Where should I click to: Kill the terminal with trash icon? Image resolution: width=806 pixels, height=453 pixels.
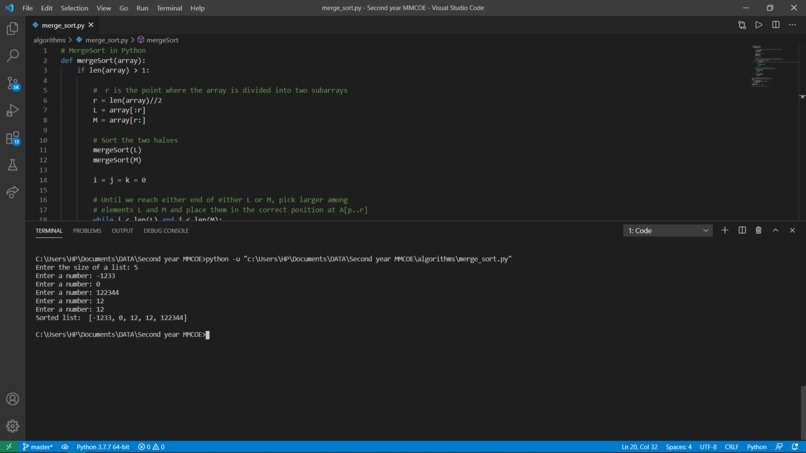(x=759, y=230)
